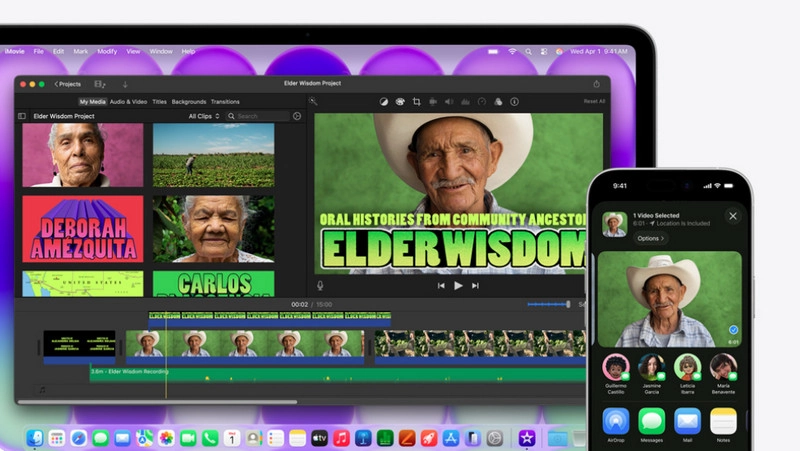Share via AirDrop on iPhone
800x451 pixels.
click(616, 421)
